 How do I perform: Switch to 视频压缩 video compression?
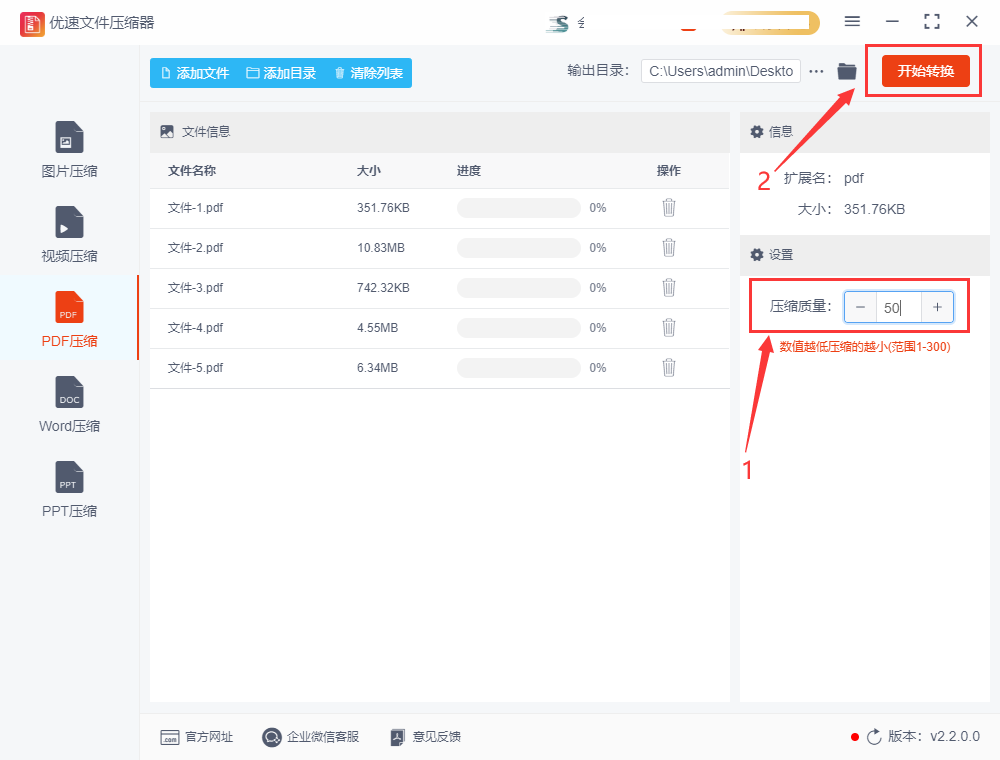69,235
